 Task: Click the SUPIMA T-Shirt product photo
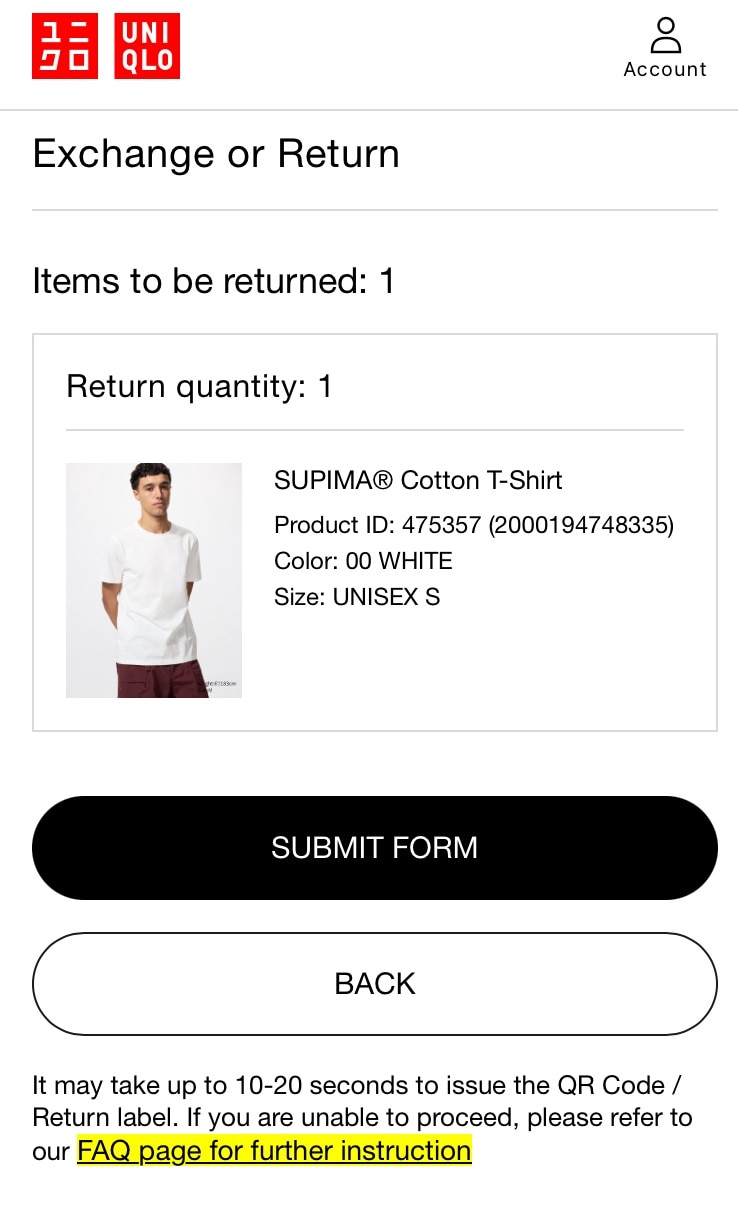click(154, 580)
